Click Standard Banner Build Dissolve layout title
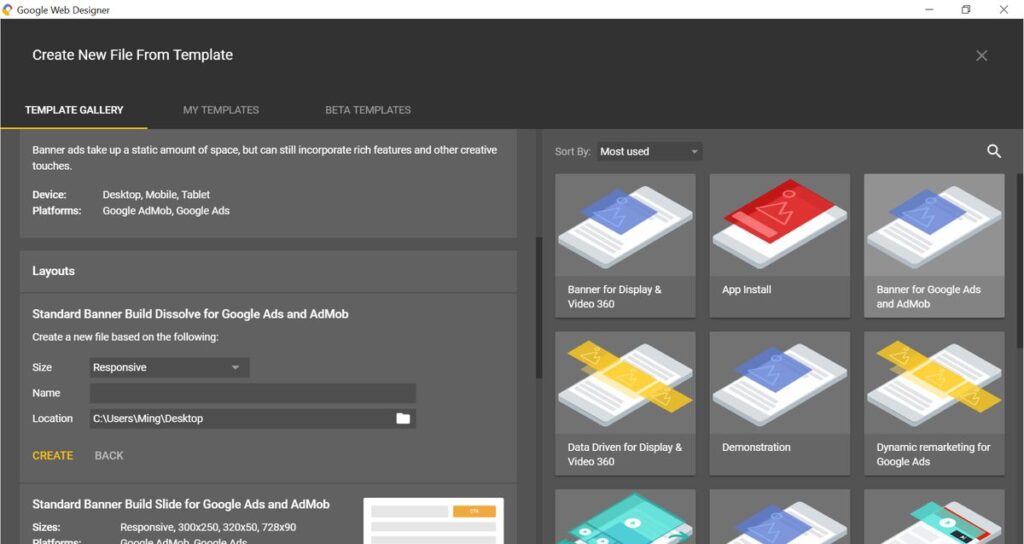The height and width of the screenshot is (544, 1024). click(x=190, y=314)
